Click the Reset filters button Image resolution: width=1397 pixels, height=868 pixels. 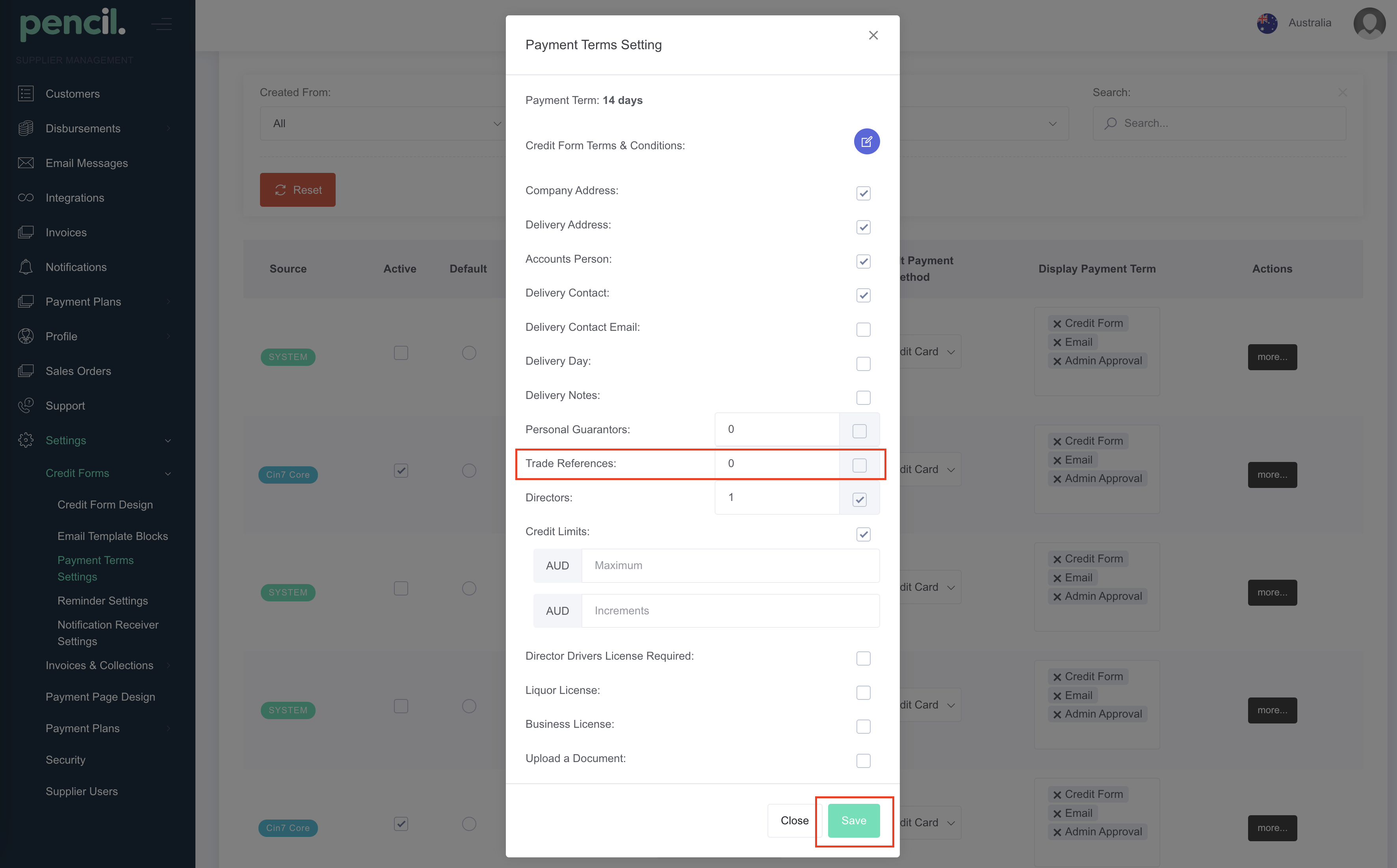(x=297, y=190)
